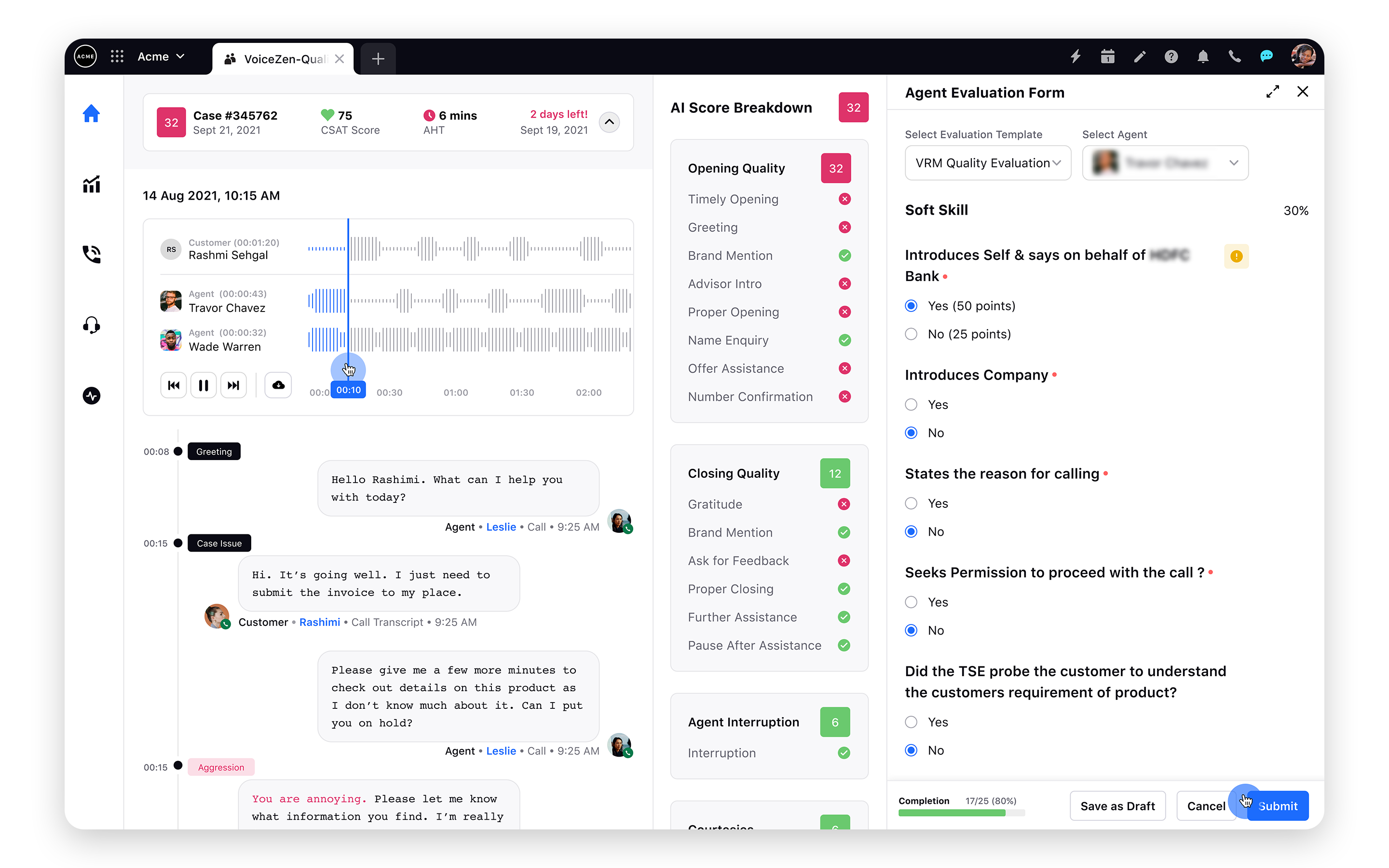Save the evaluation as draft
Image resolution: width=1389 pixels, height=868 pixels.
click(1117, 805)
